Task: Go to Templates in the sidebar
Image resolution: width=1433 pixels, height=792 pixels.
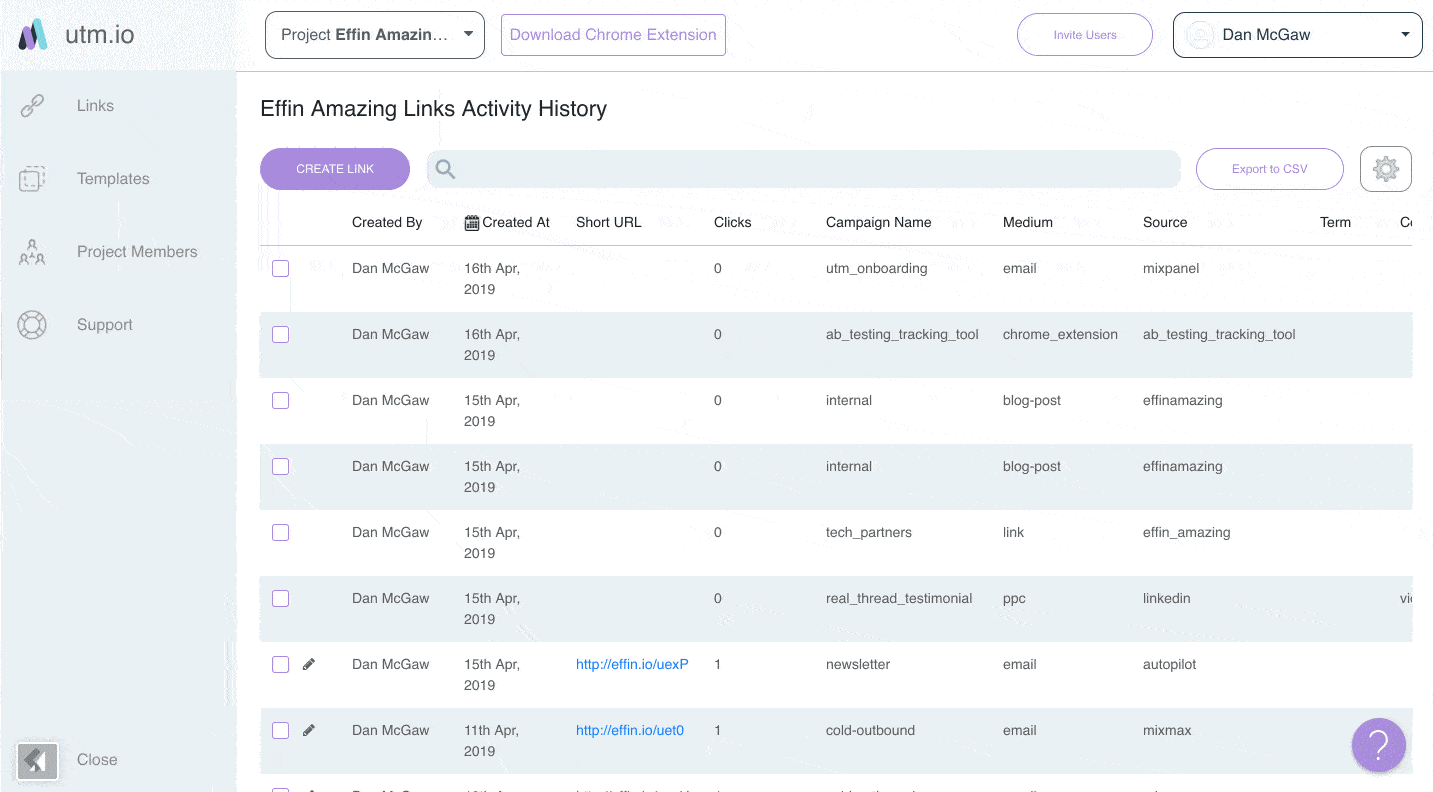Action: [x=113, y=179]
